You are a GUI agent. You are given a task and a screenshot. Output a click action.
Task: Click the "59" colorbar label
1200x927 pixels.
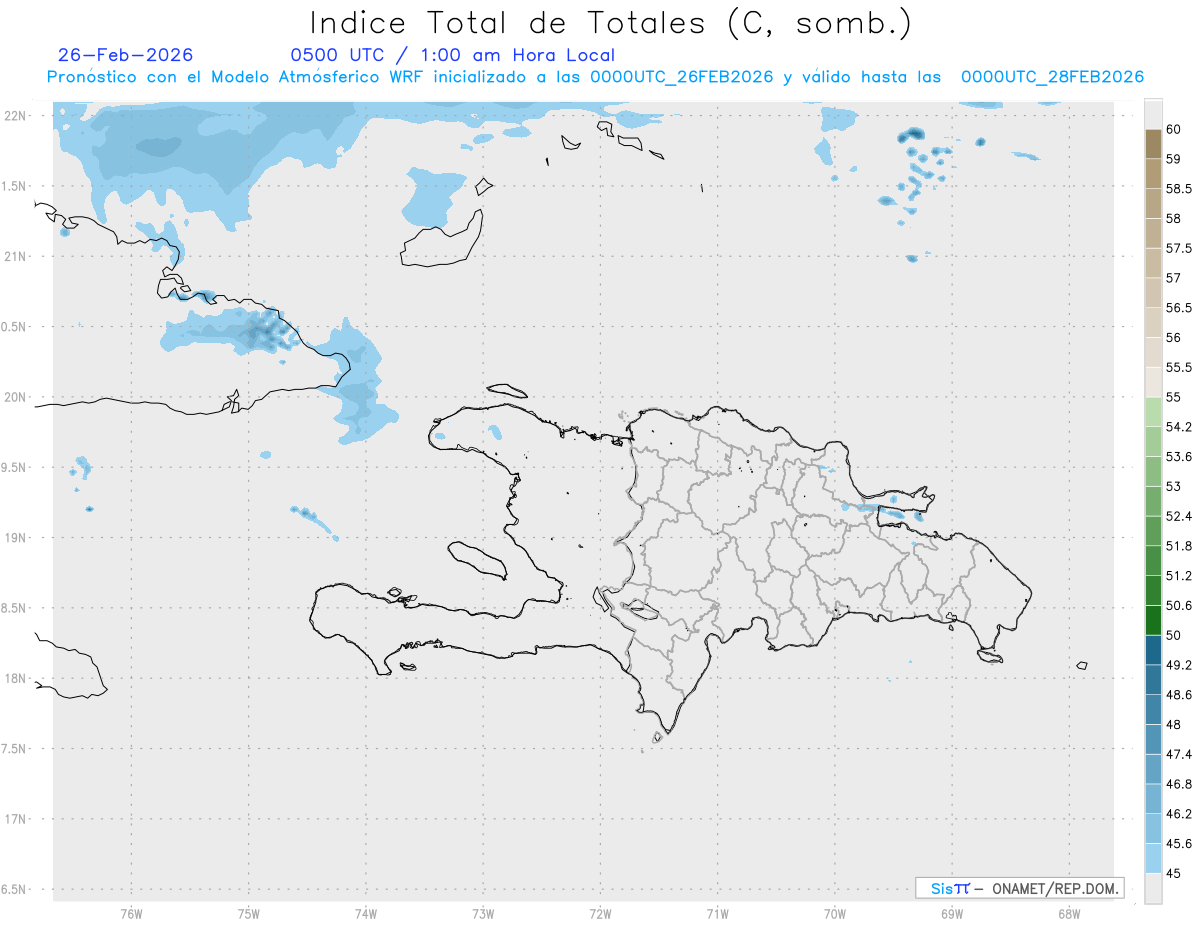[1173, 159]
